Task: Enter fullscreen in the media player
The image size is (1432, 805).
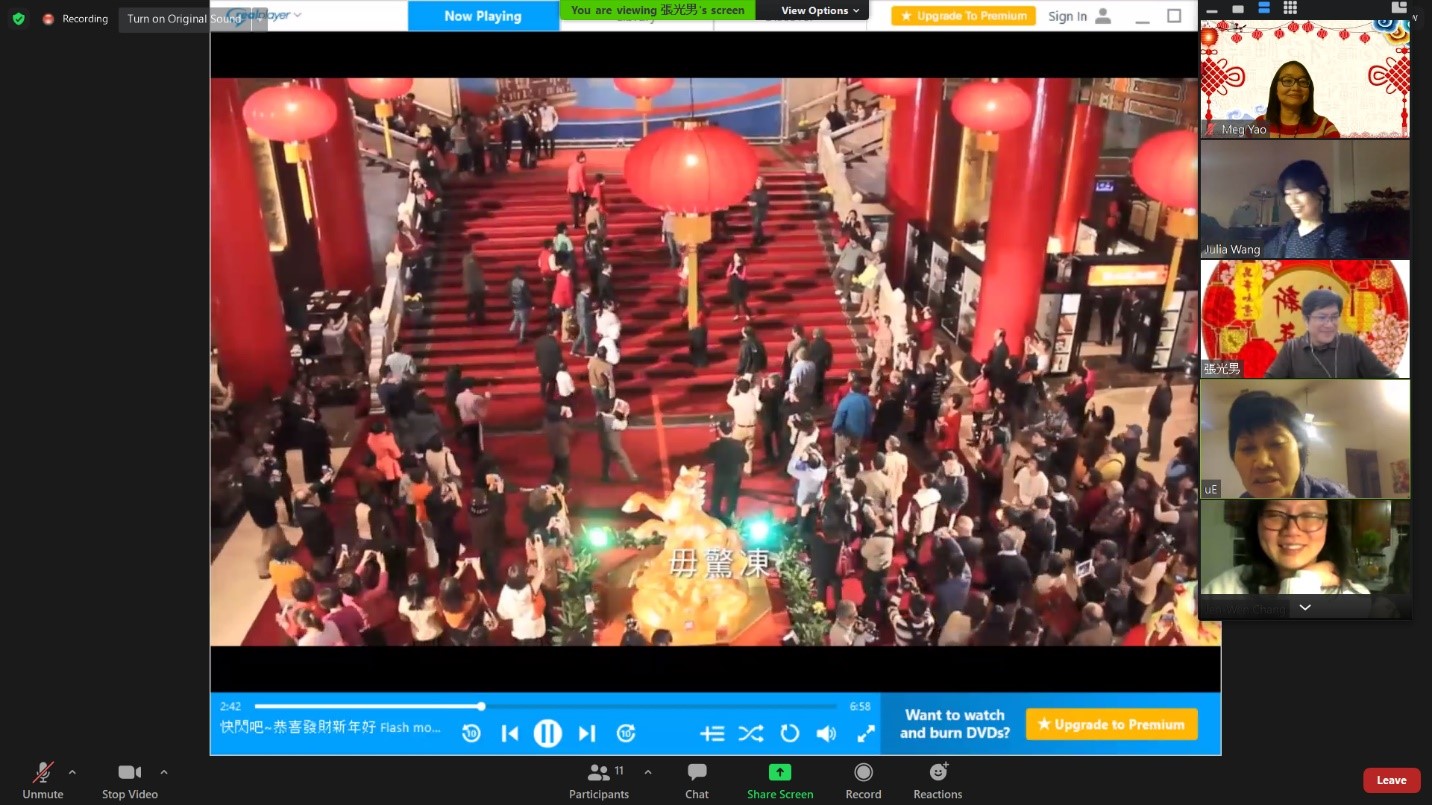Action: 866,733
